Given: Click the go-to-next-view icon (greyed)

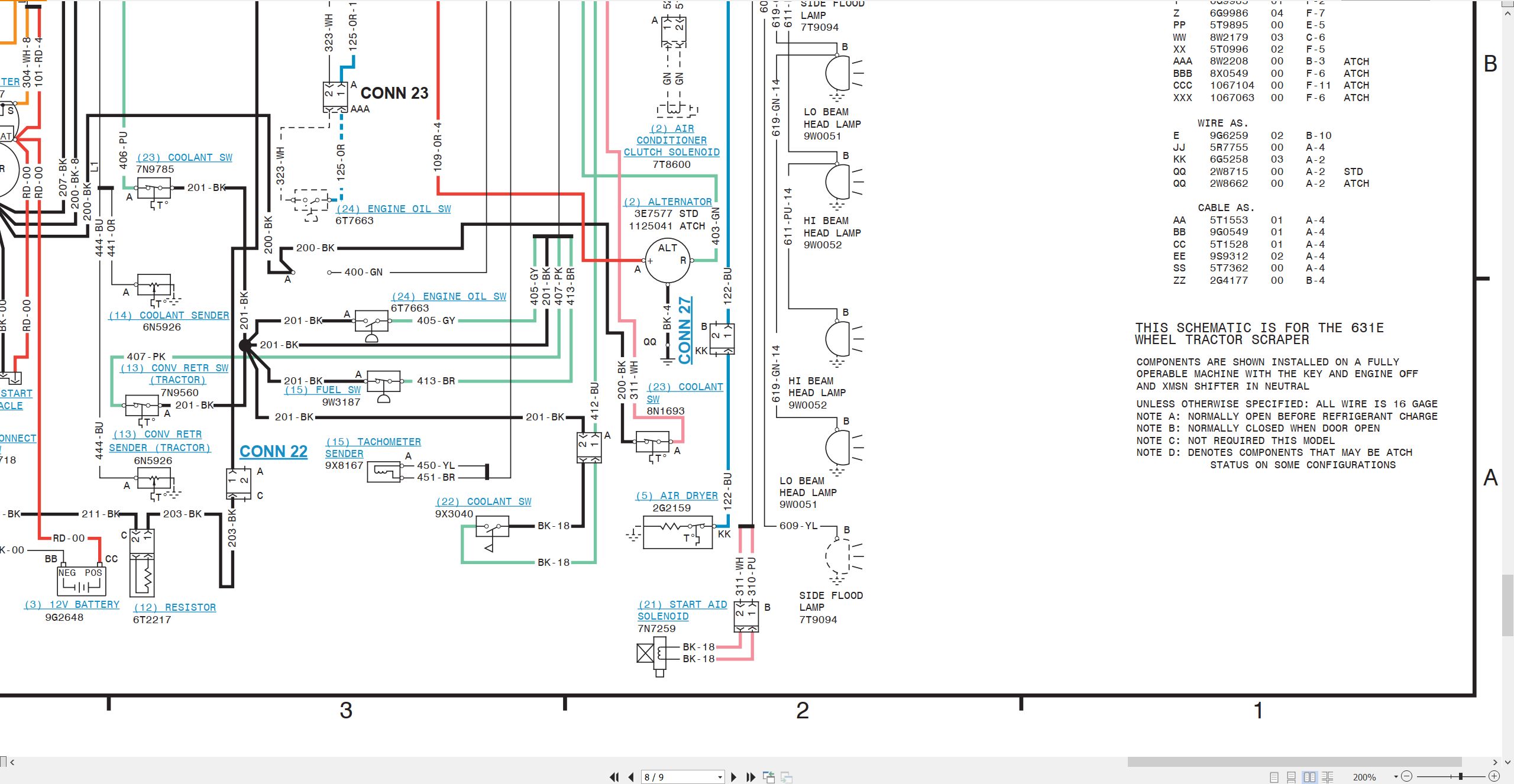Looking at the screenshot, I should [787, 777].
